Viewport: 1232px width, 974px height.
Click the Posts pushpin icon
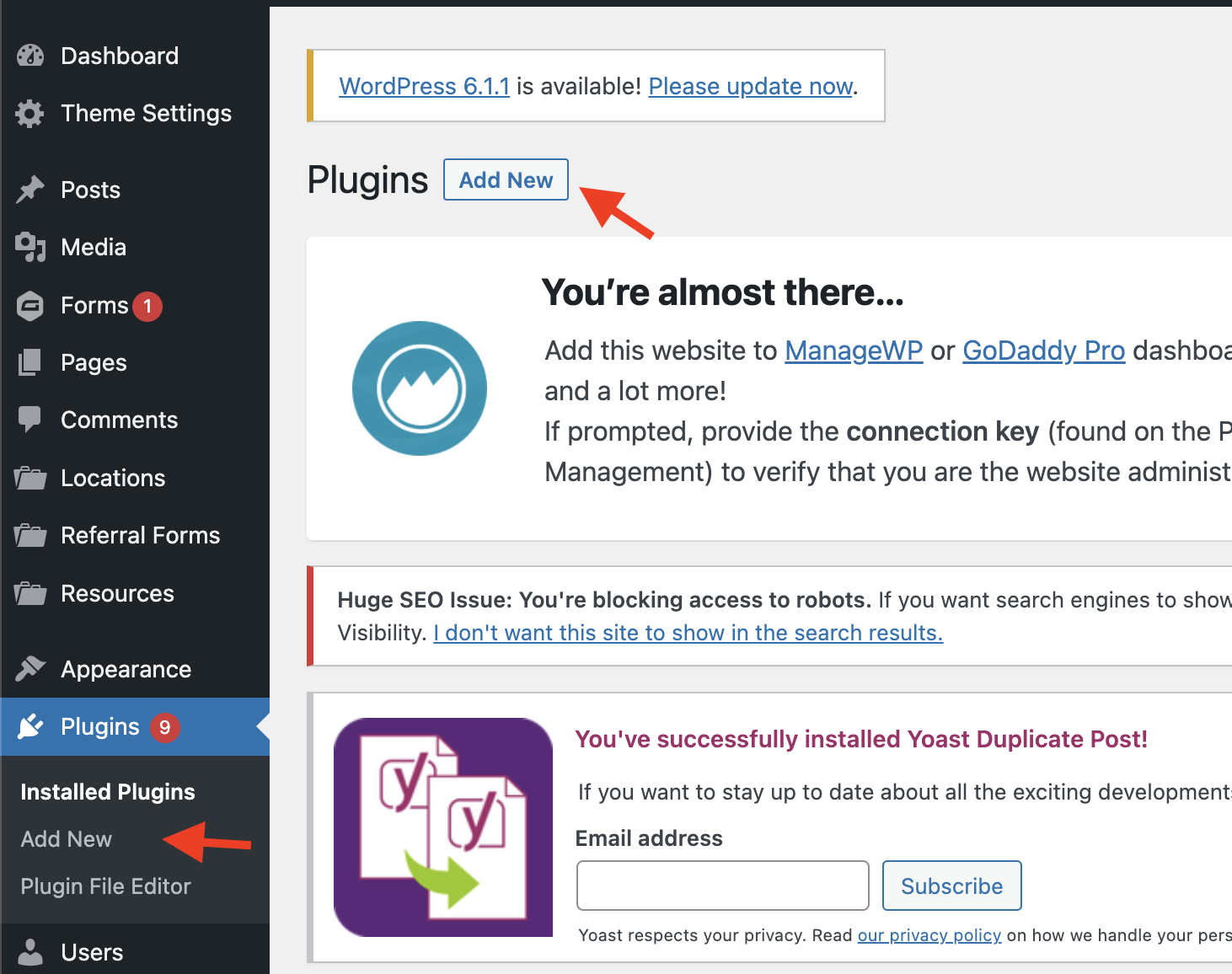coord(30,190)
